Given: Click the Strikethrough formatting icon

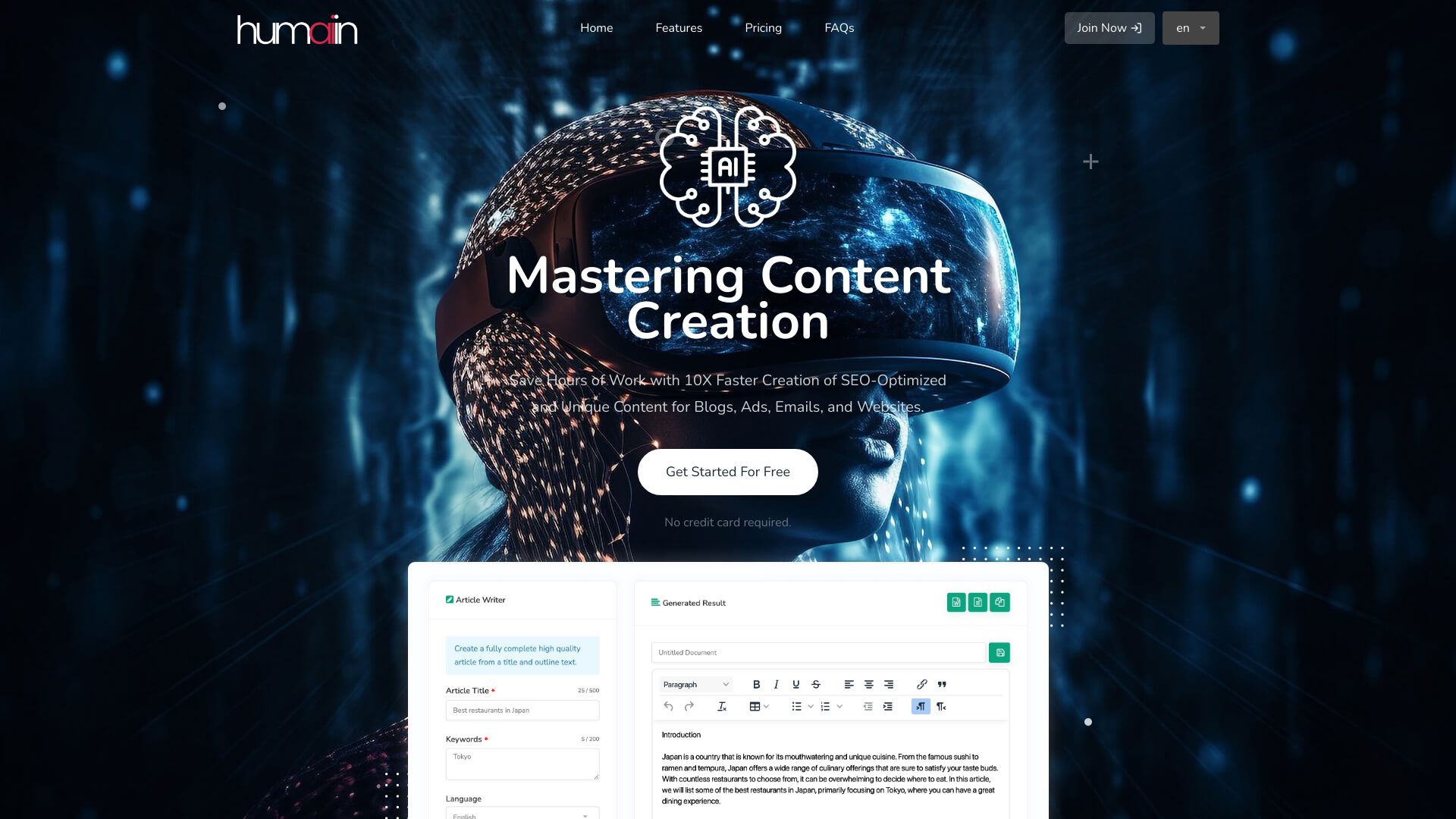Looking at the screenshot, I should pos(816,684).
